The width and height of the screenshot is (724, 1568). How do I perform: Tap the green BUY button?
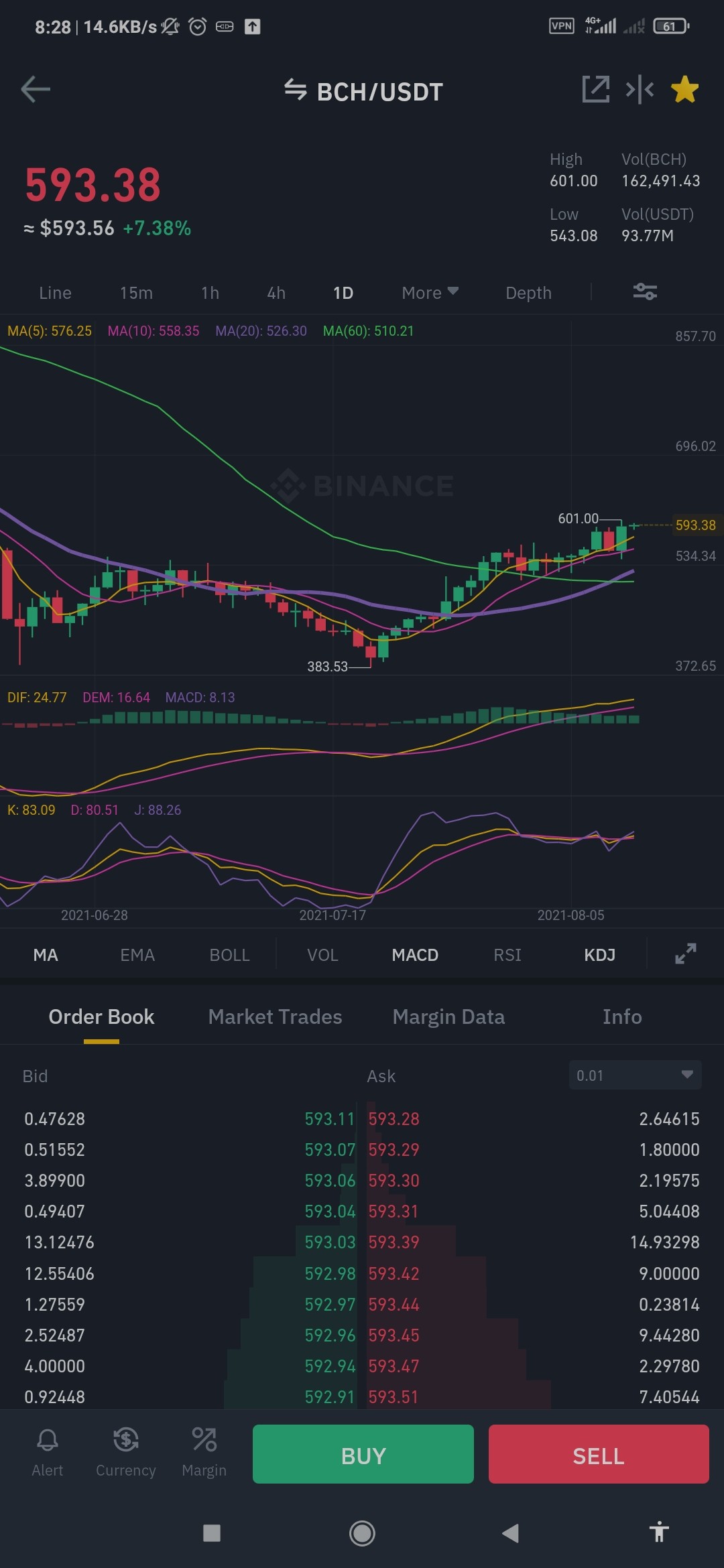click(x=363, y=1454)
